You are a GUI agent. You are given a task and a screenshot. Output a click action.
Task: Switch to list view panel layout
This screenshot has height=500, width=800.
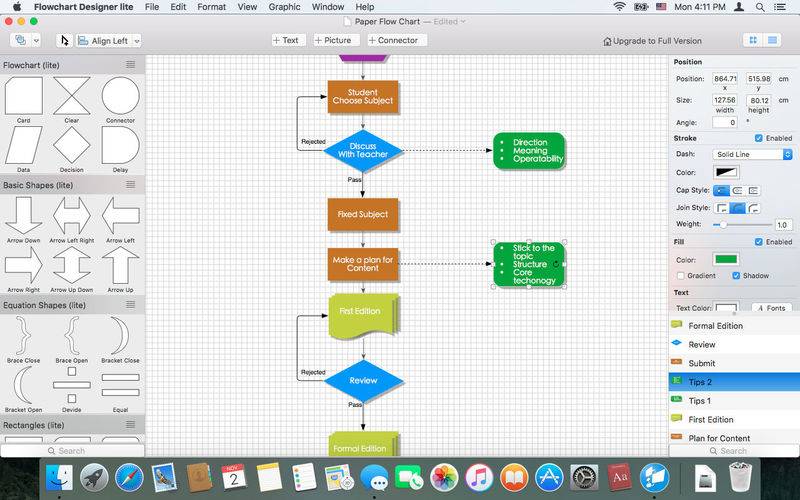pyautogui.click(x=772, y=40)
